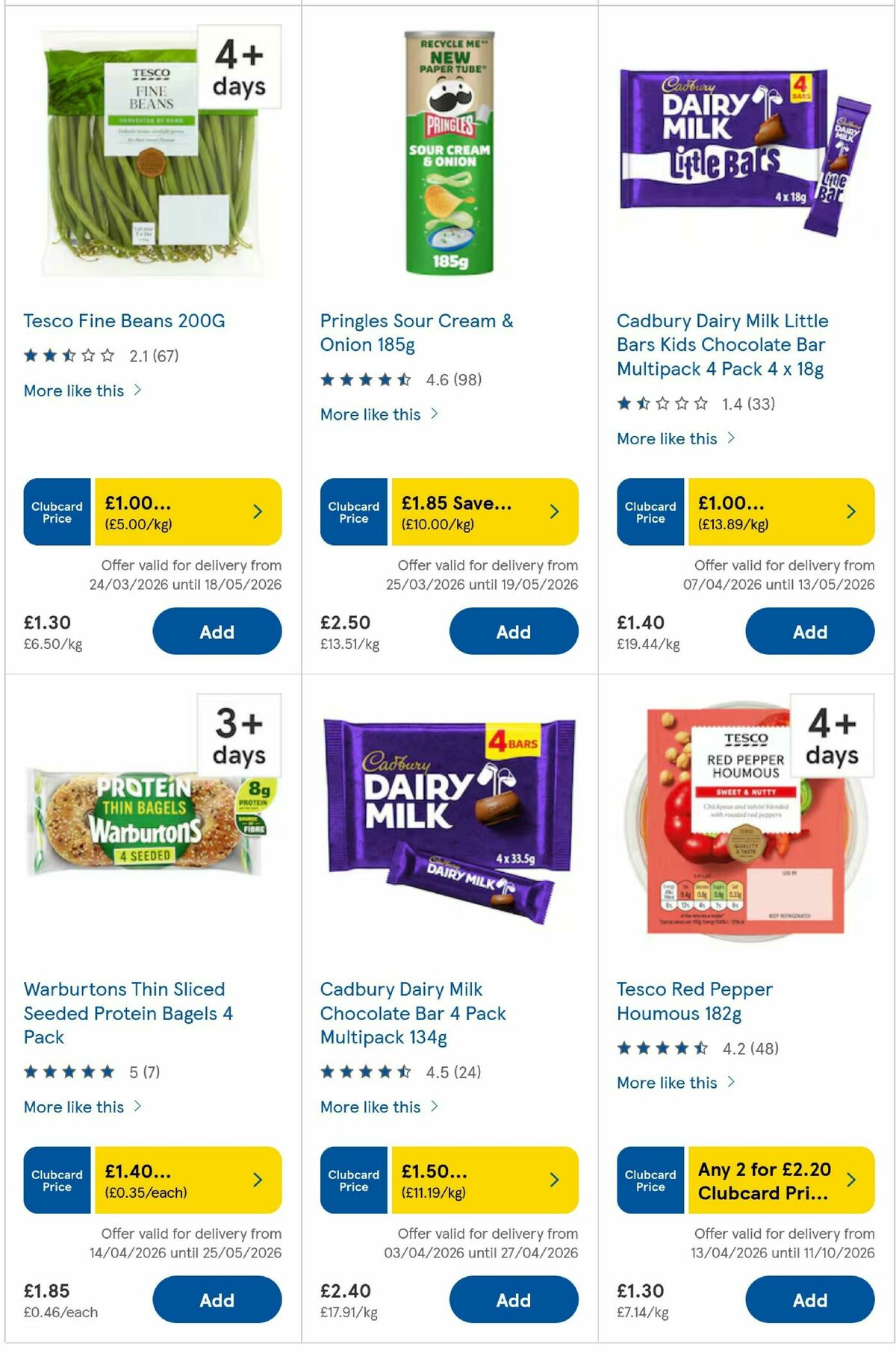
Task: Add Pringles Sour Cream & Onion to basket
Action: [x=513, y=631]
